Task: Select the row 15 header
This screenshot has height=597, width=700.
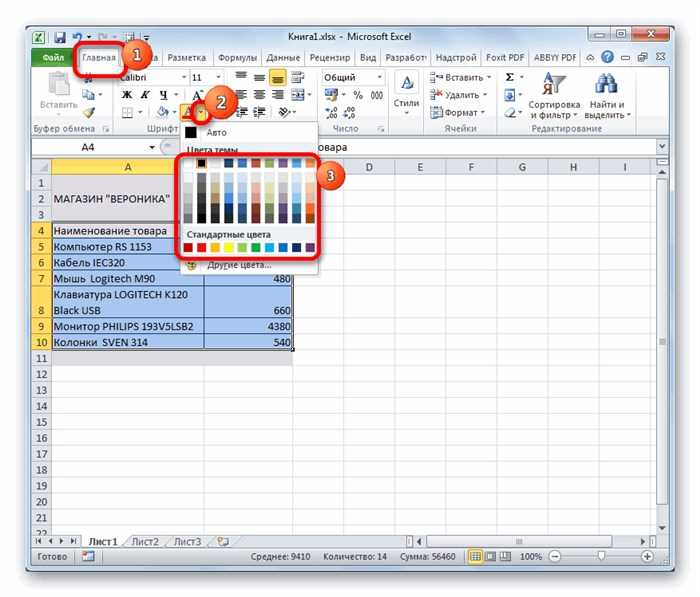Action: click(42, 422)
